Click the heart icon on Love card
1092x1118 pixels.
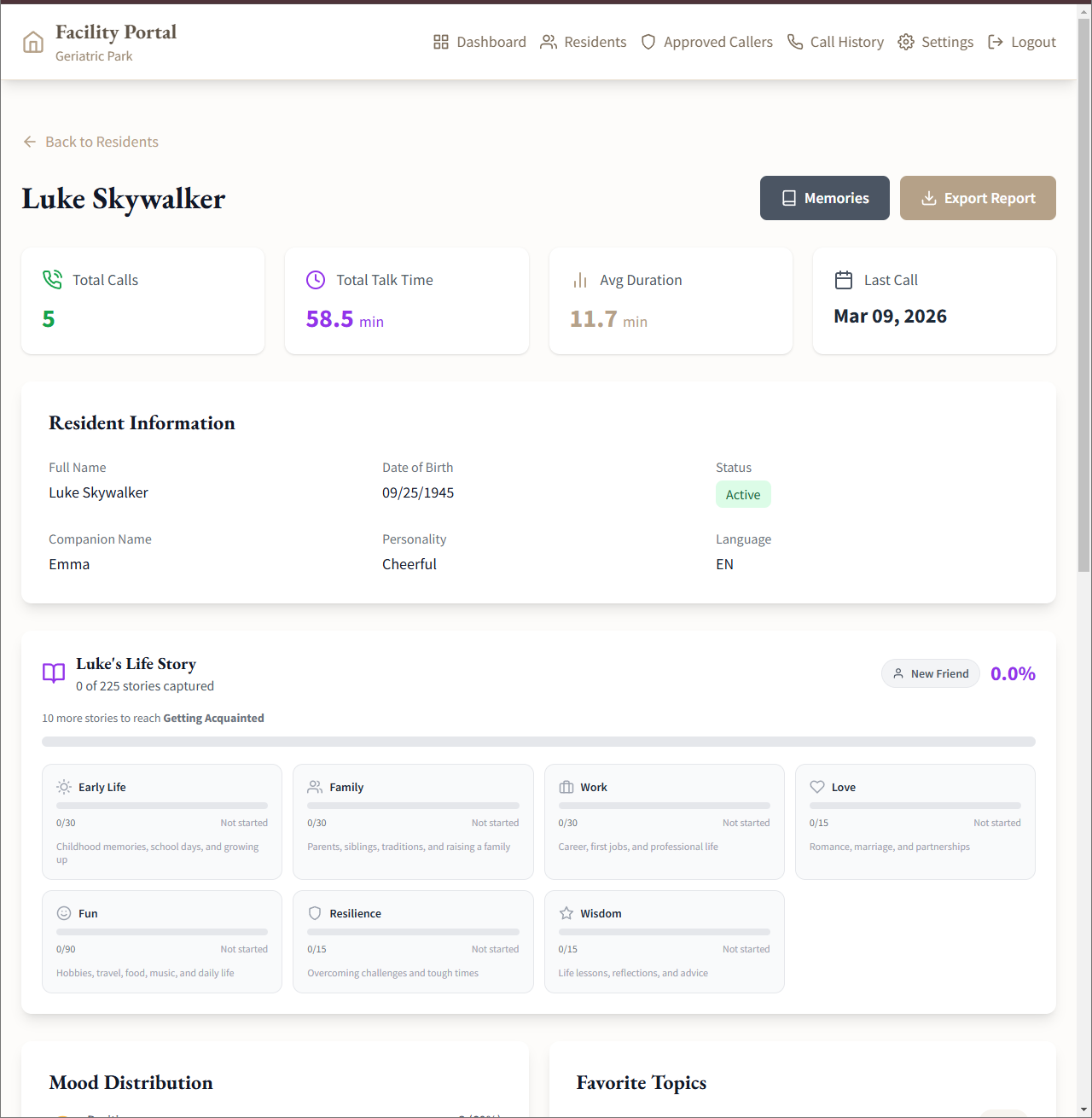coord(817,786)
